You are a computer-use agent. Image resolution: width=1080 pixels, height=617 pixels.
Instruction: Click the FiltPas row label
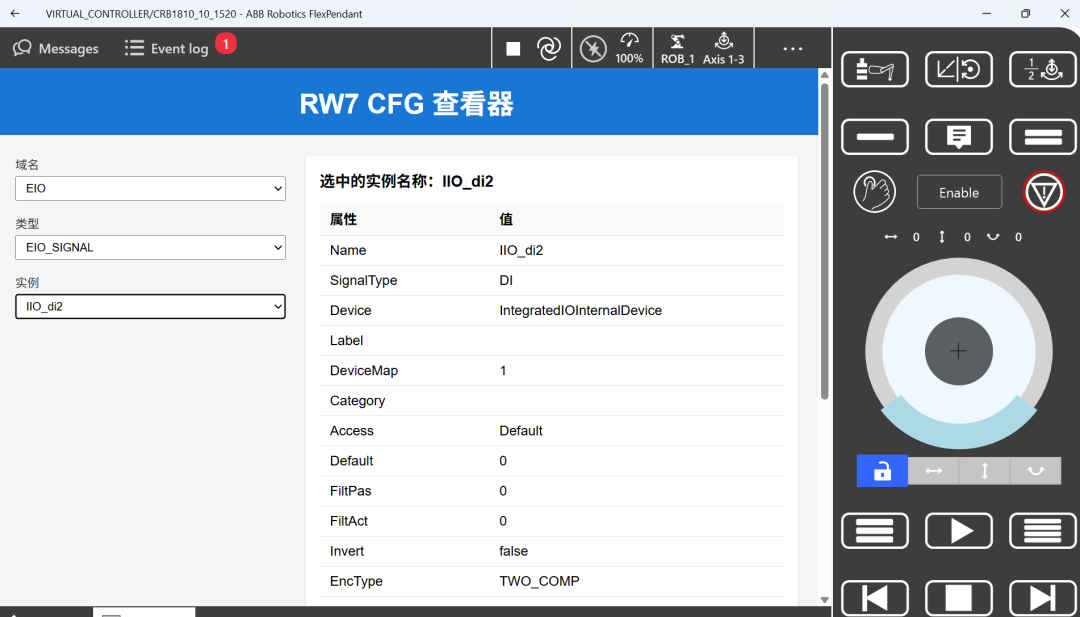click(351, 491)
